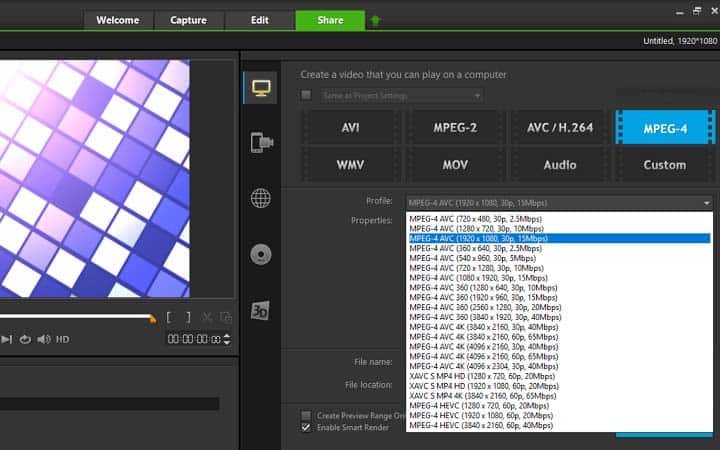The height and width of the screenshot is (450, 720).
Task: Jump to end of clip
Action: [6, 339]
